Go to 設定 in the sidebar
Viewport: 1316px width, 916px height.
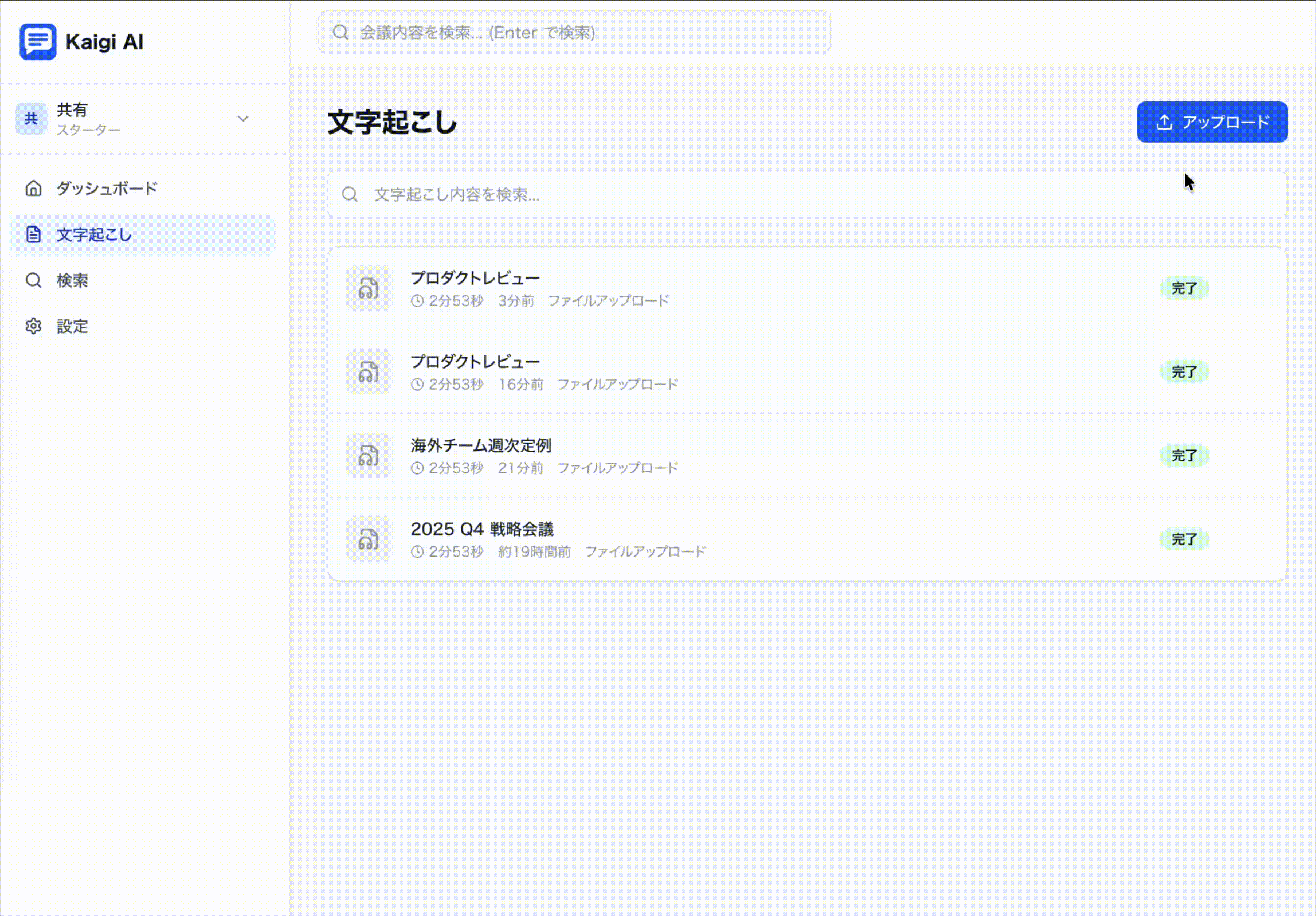[143, 326]
